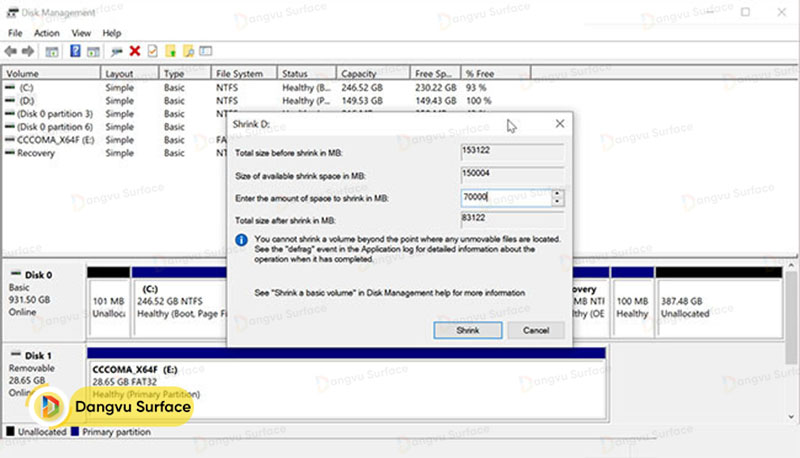Open the Action menu
This screenshot has width=800, height=458.
[x=46, y=33]
